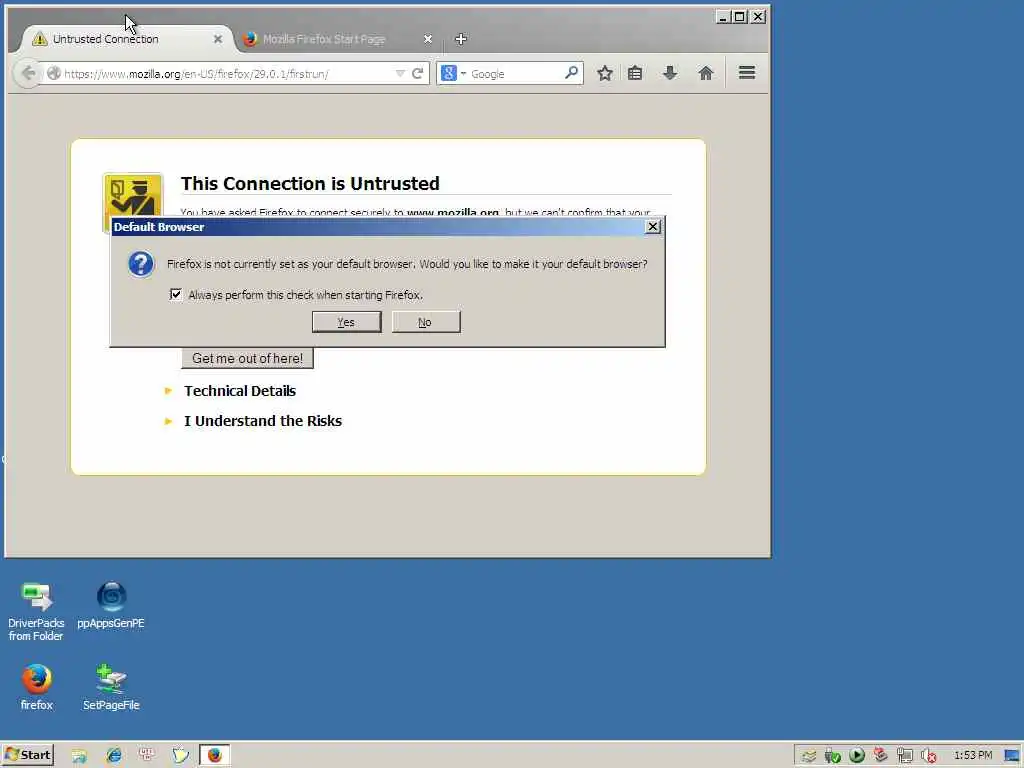Open search engine selector dropdown

tap(453, 73)
